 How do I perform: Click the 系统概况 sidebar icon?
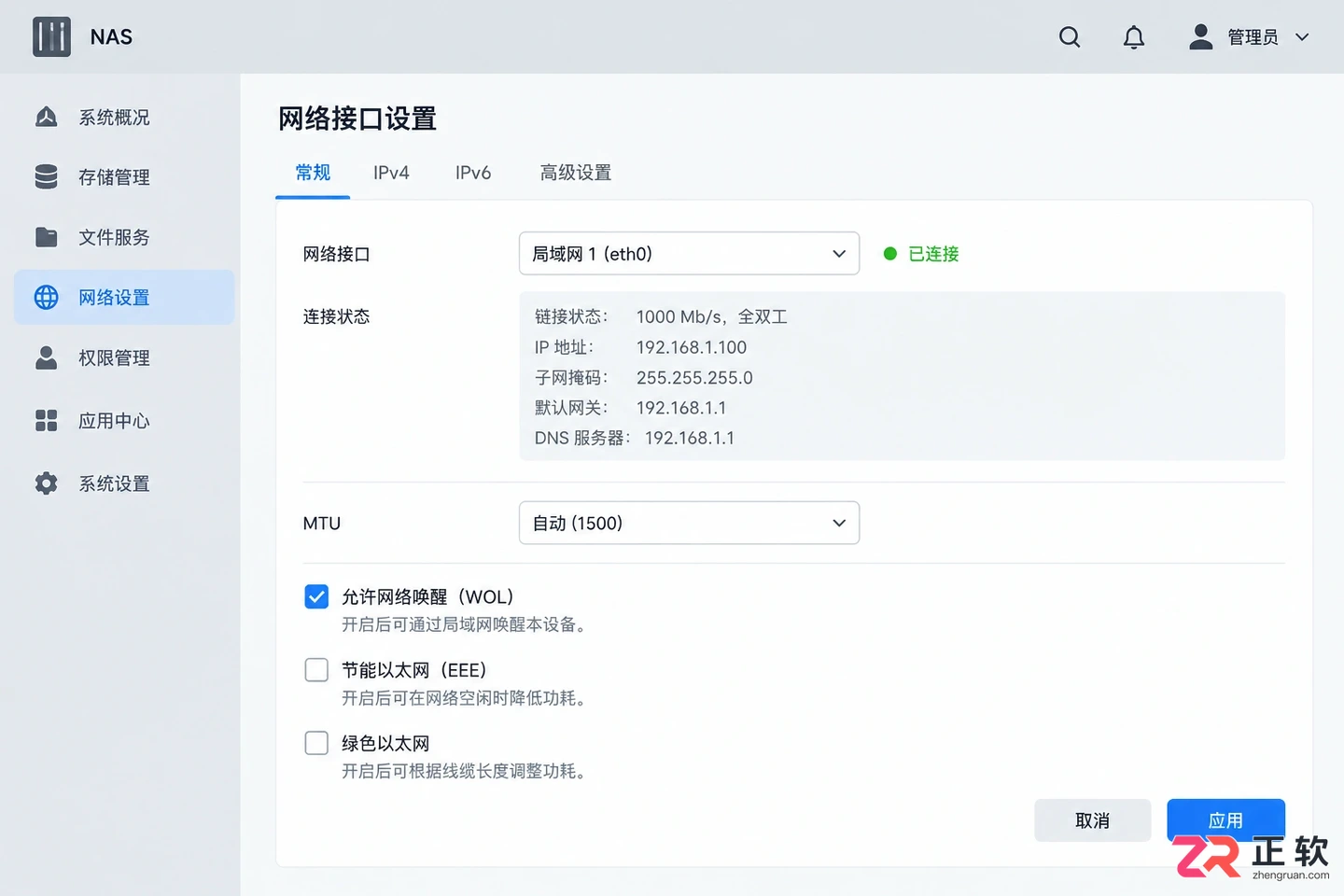point(47,117)
